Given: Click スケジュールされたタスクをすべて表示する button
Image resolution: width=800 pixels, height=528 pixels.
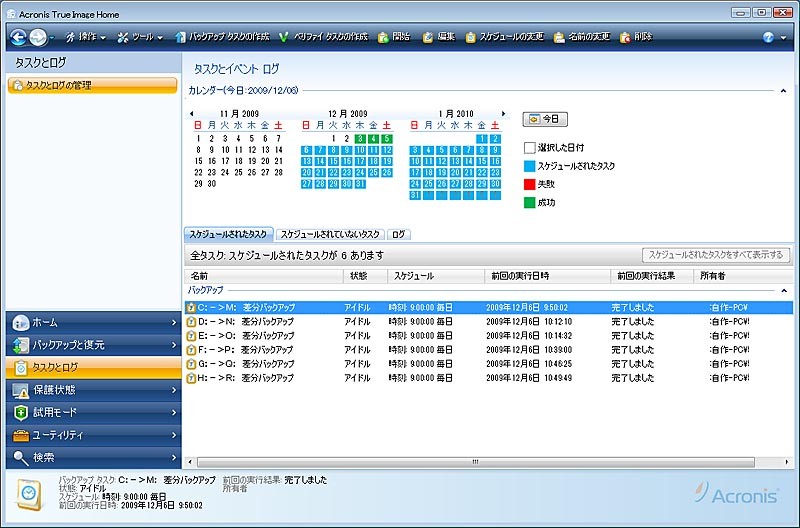Looking at the screenshot, I should [716, 255].
